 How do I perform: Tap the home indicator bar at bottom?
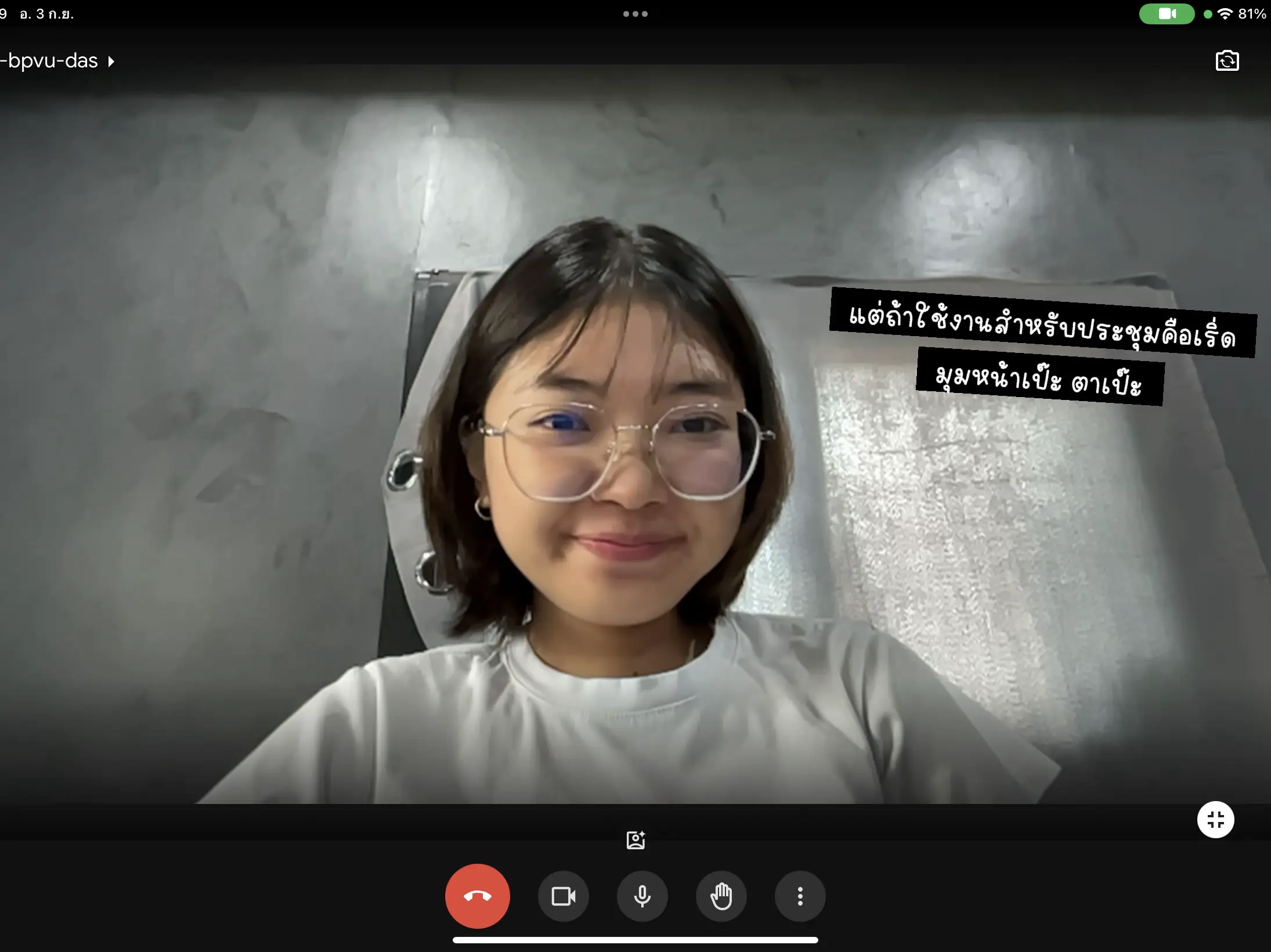[x=635, y=940]
